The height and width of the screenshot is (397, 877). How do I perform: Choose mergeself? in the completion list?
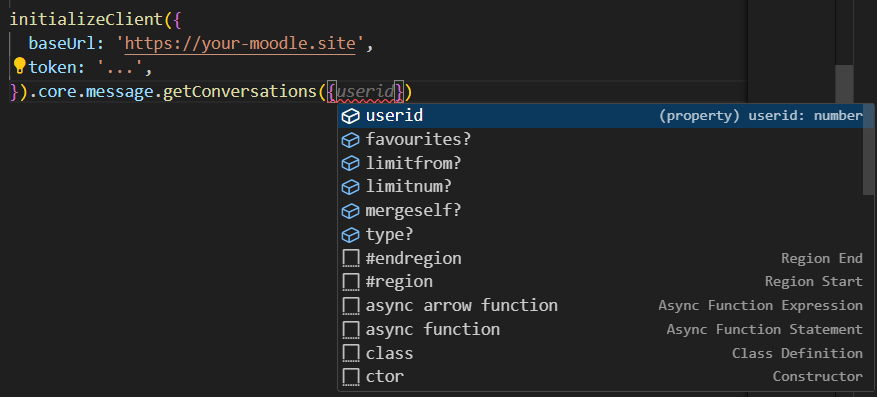tap(601, 211)
